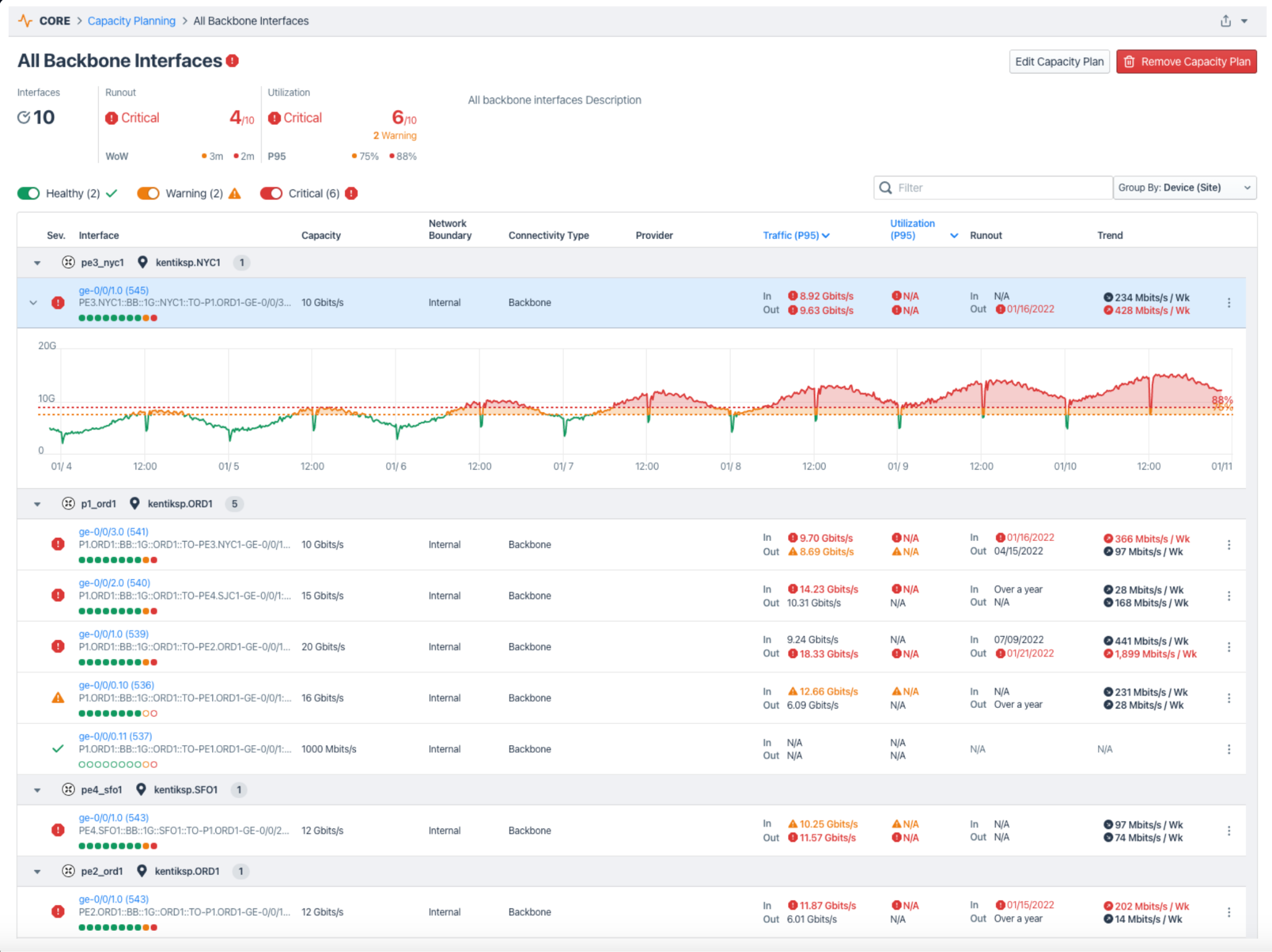Click the pe4_sfo1 device icon
The height and width of the screenshot is (952, 1272).
(x=68, y=790)
